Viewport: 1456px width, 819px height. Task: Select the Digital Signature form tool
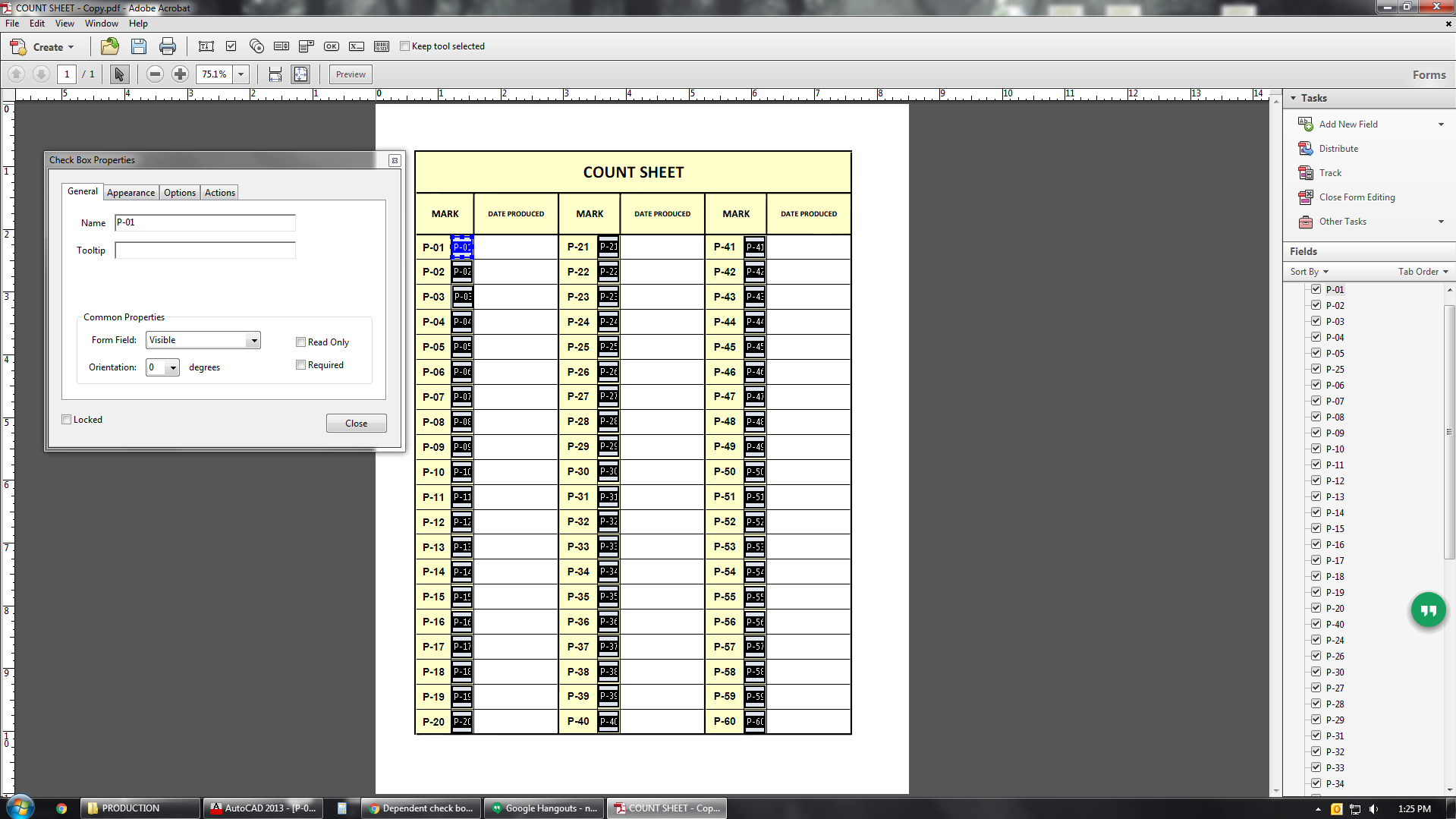pos(357,46)
